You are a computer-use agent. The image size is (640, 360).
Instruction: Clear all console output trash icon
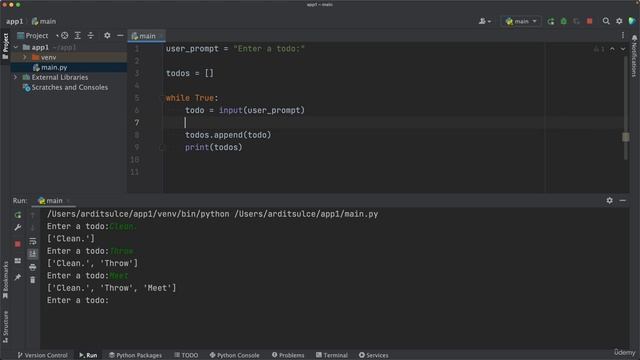pos(33,280)
